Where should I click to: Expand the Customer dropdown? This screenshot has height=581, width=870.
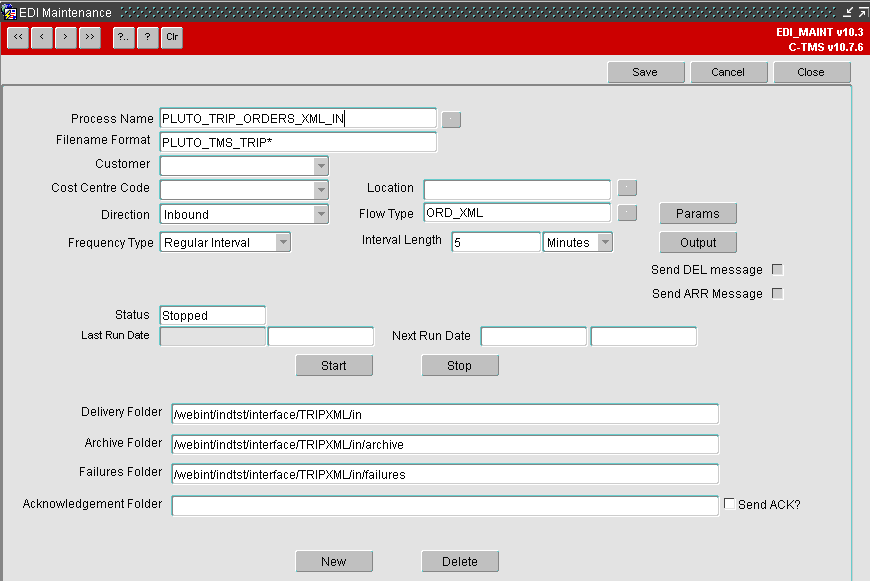coord(321,166)
